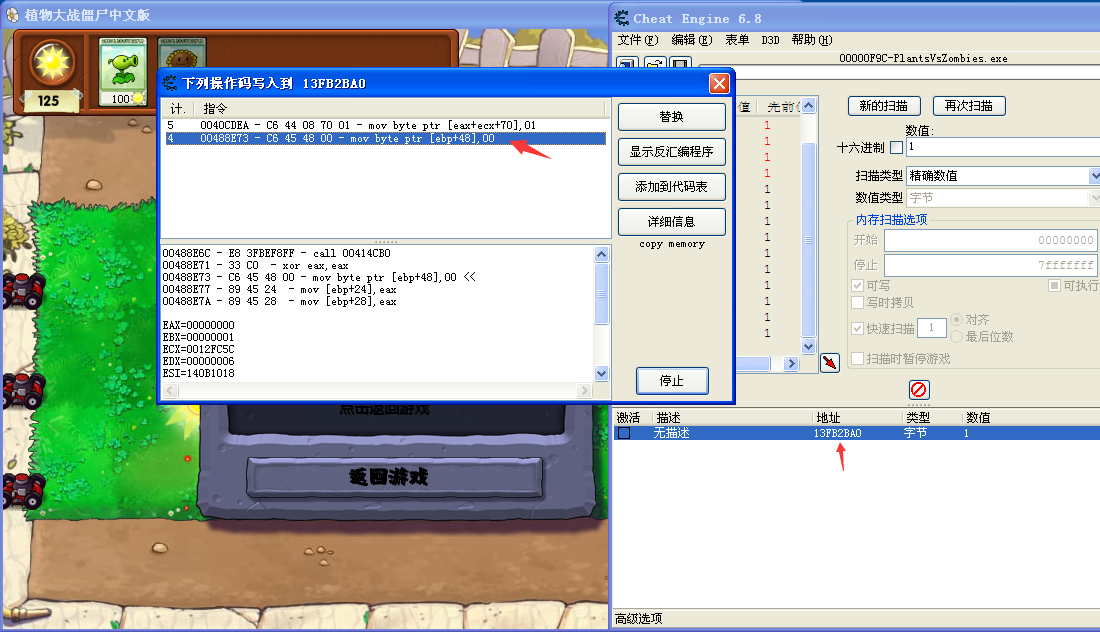
Task: Click address cell 13FB2BA0 in table
Action: coord(838,433)
